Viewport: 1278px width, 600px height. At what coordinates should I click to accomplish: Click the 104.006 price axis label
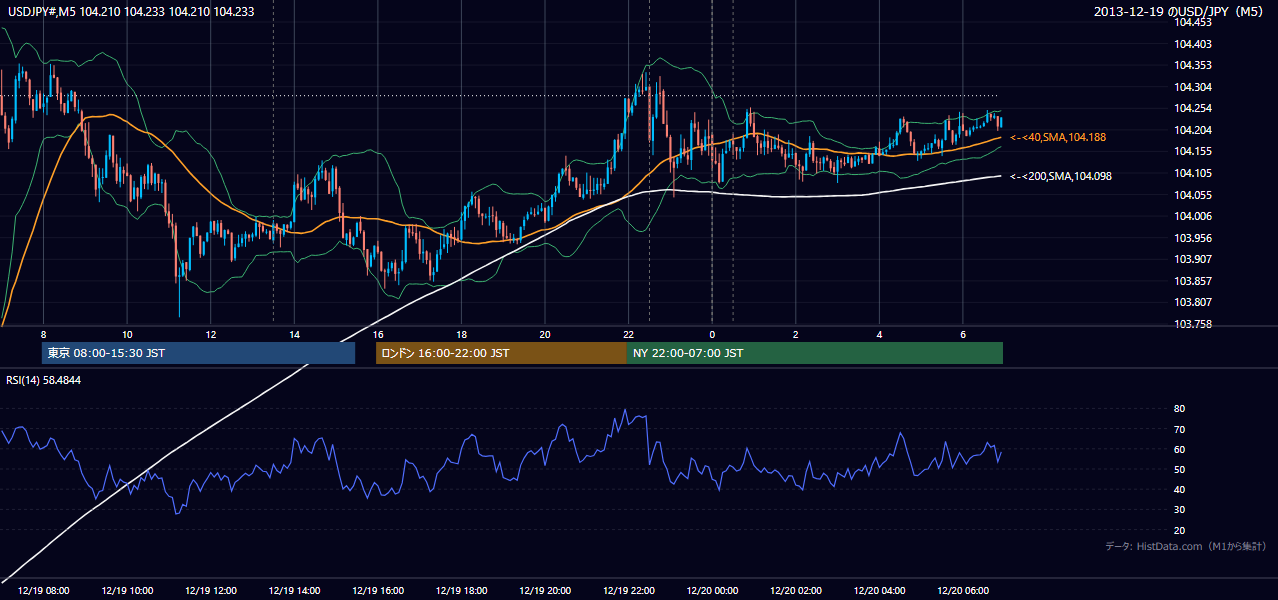point(1194,216)
